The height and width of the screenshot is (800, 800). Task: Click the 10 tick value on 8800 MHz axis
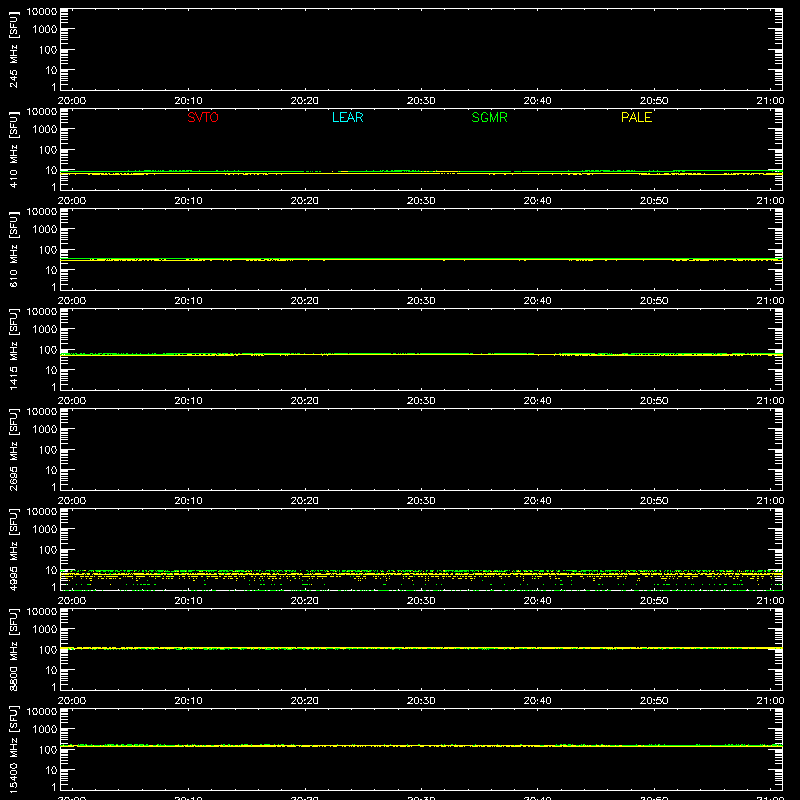[51, 670]
